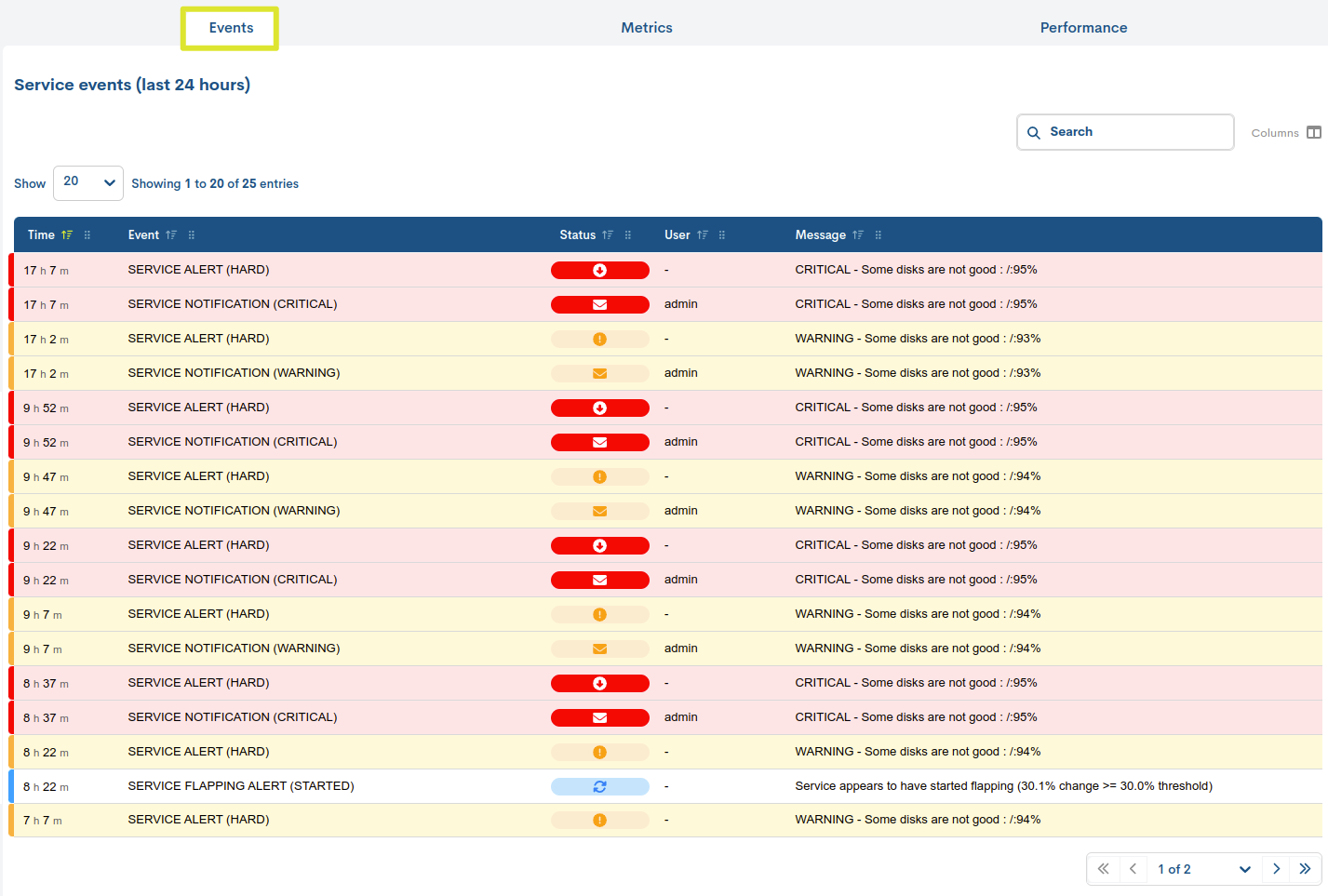Image resolution: width=1328 pixels, height=896 pixels.
Task: Click envelope badge for 9h 7m WARNING notification
Action: [600, 649]
